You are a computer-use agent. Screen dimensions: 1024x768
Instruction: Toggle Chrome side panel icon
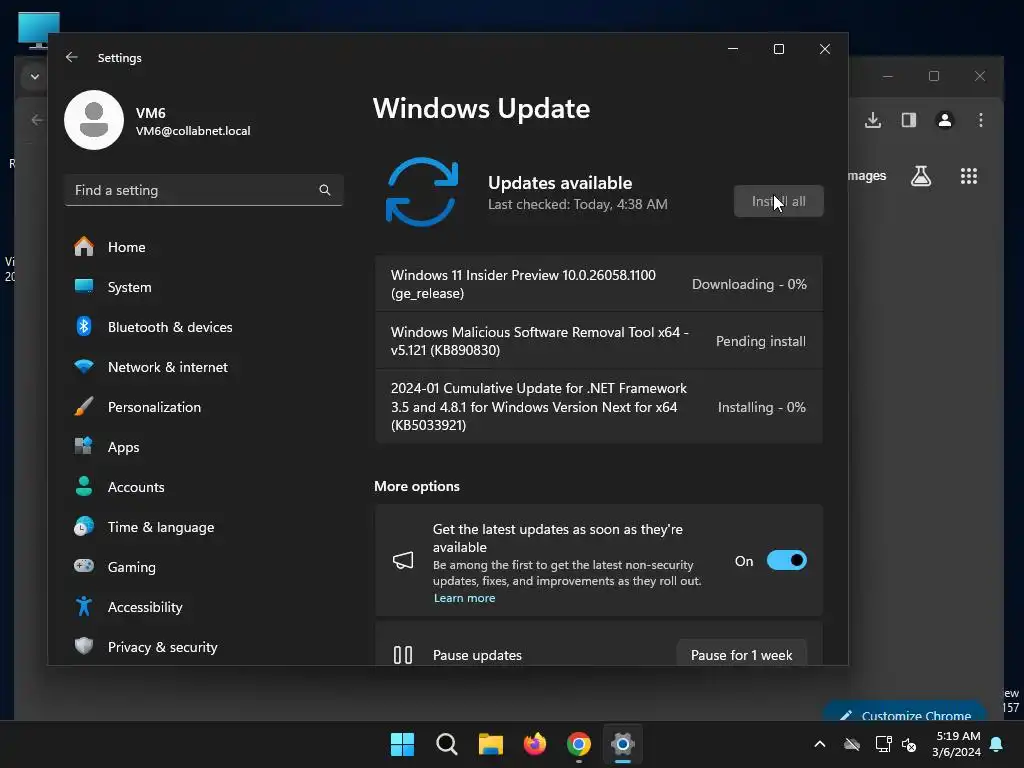pos(908,120)
